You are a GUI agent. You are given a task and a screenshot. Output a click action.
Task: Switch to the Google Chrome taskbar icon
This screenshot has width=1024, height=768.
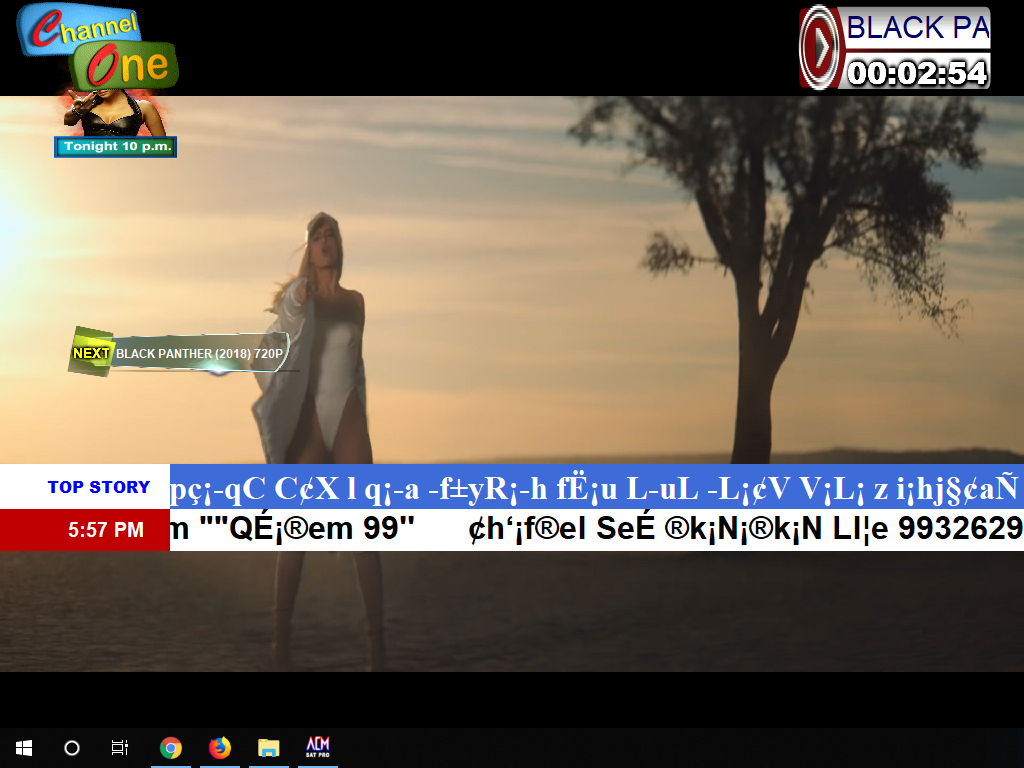[x=171, y=748]
